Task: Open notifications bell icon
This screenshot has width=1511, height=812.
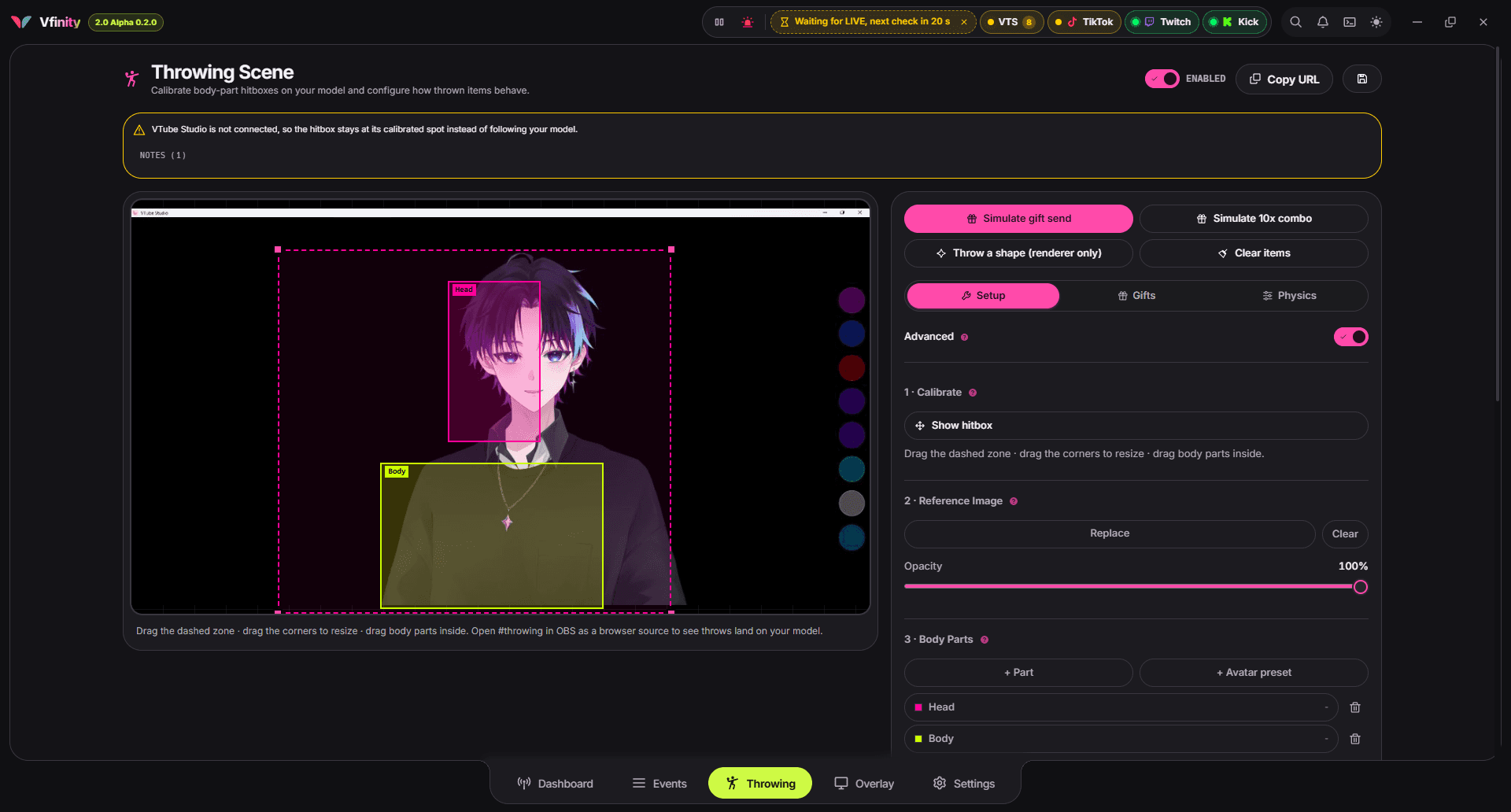Action: (x=1323, y=22)
